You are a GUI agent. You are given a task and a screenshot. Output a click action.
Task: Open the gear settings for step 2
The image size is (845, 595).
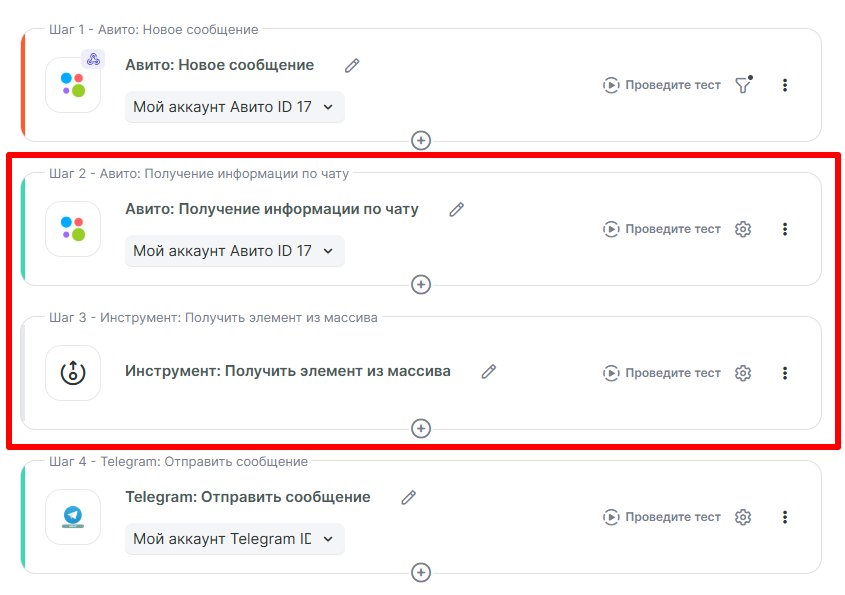(742, 229)
